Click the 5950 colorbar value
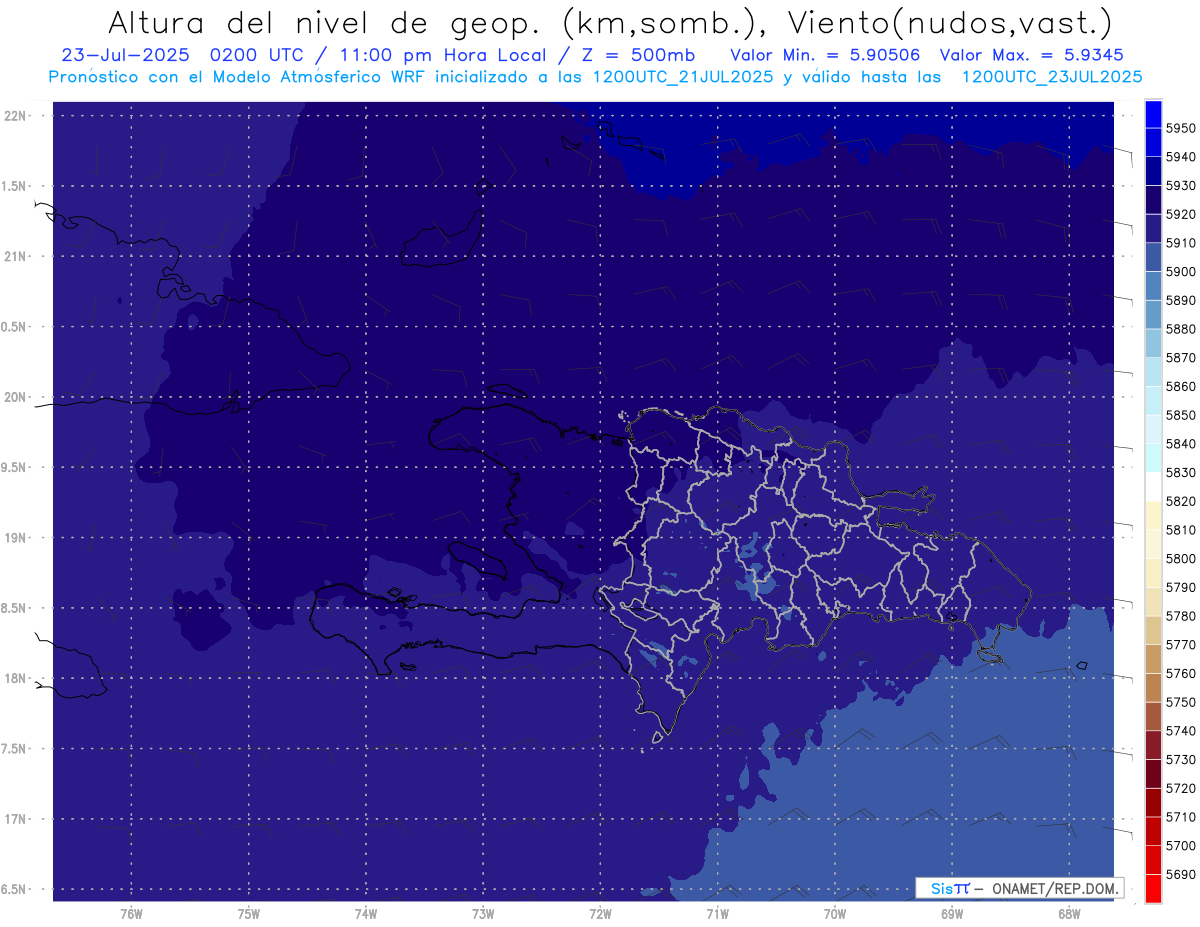The image size is (1200, 927). [x=1181, y=128]
